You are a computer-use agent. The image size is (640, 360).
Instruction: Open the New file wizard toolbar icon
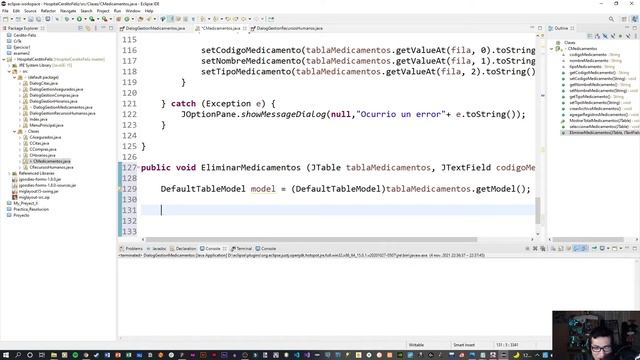point(5,19)
